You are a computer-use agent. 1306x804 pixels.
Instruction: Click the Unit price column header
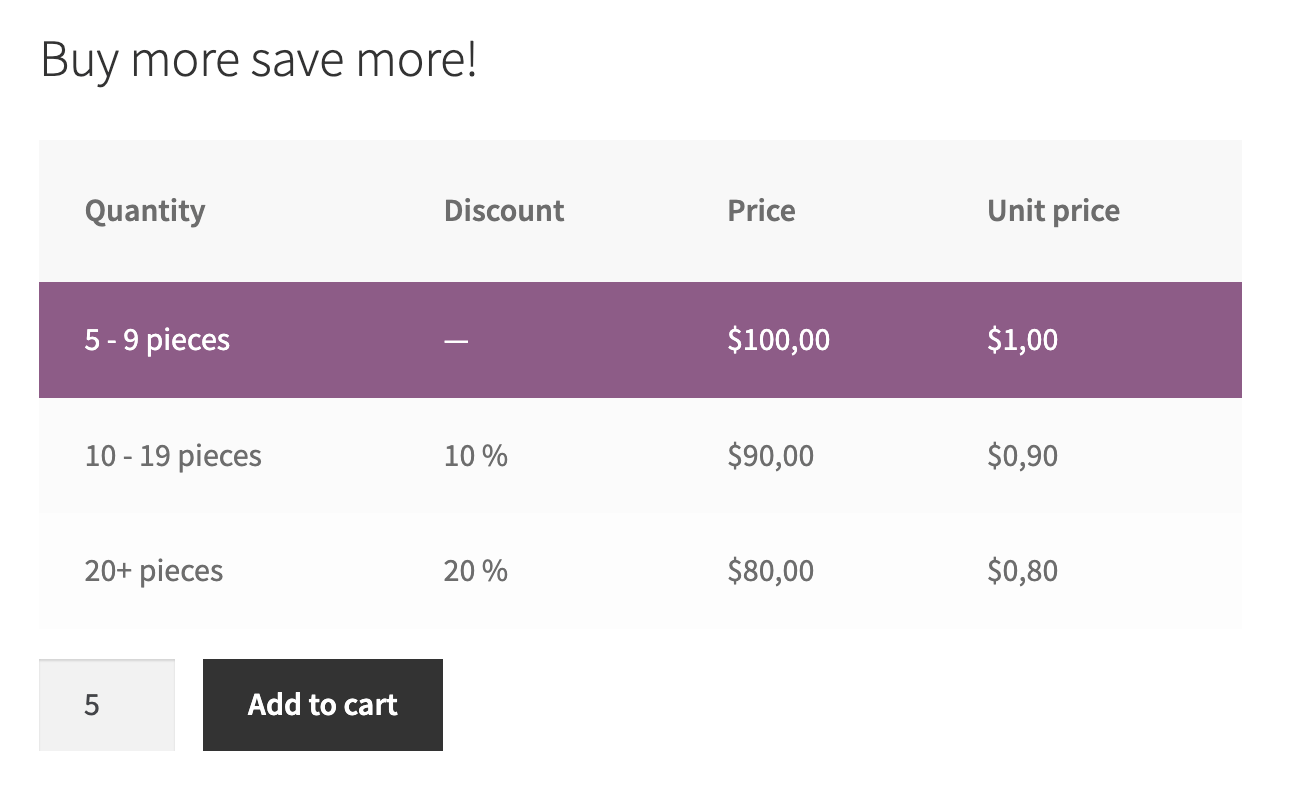click(1053, 210)
